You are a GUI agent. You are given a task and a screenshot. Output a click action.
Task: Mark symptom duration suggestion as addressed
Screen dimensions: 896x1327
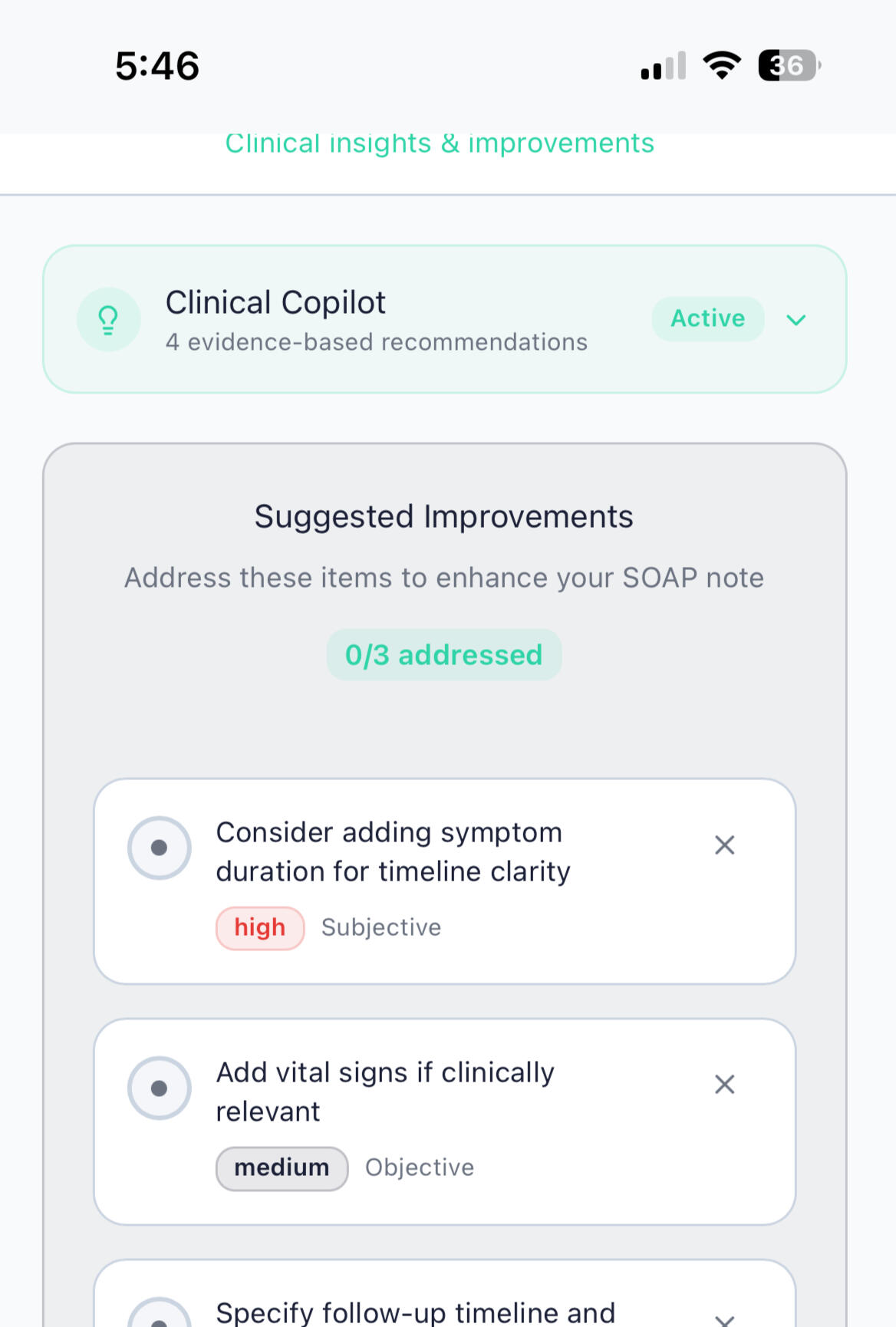point(160,848)
